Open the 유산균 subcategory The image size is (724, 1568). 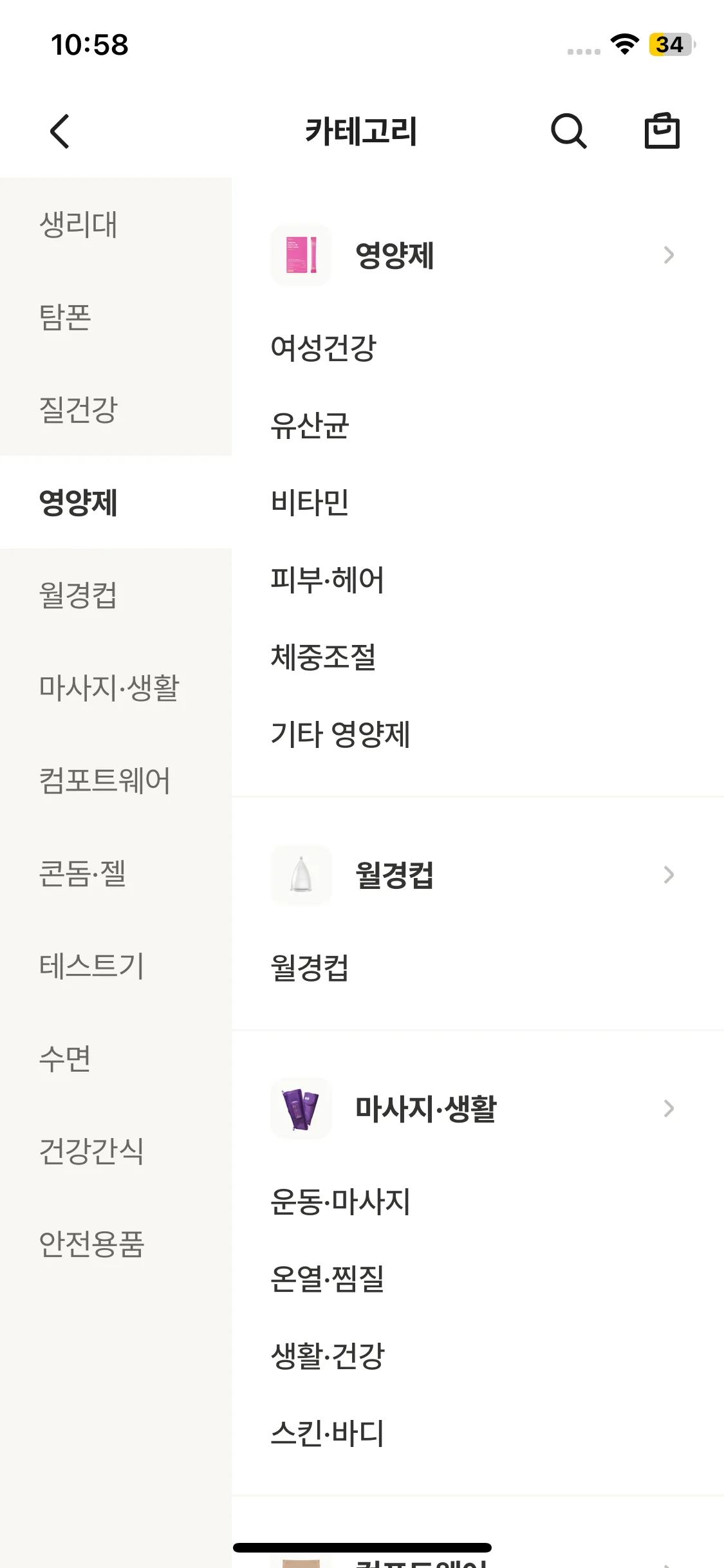click(x=310, y=425)
